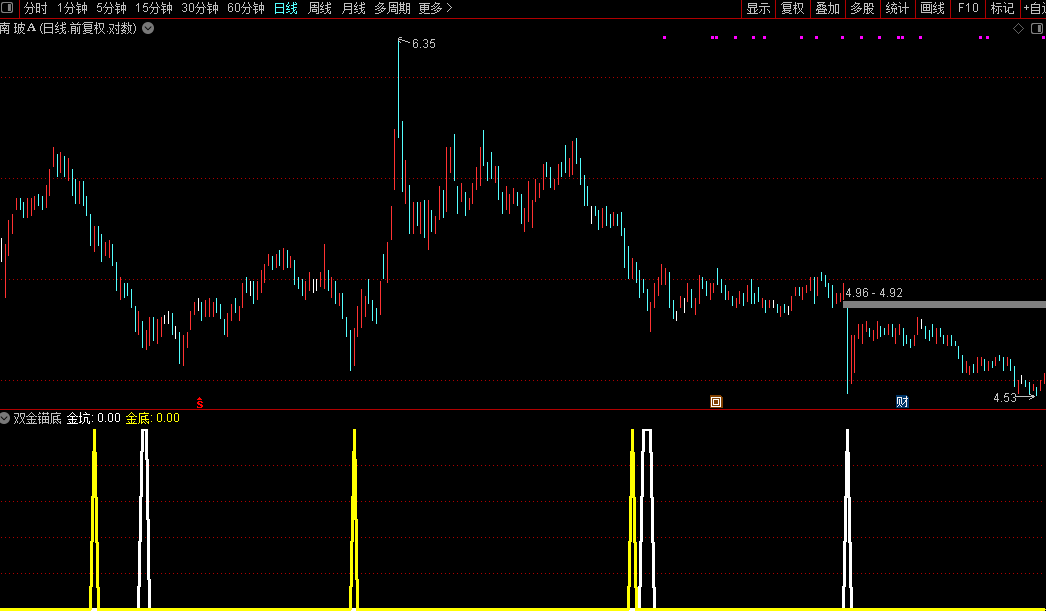Select the 日线 daily chart tab
This screenshot has width=1046, height=611.
pos(286,8)
